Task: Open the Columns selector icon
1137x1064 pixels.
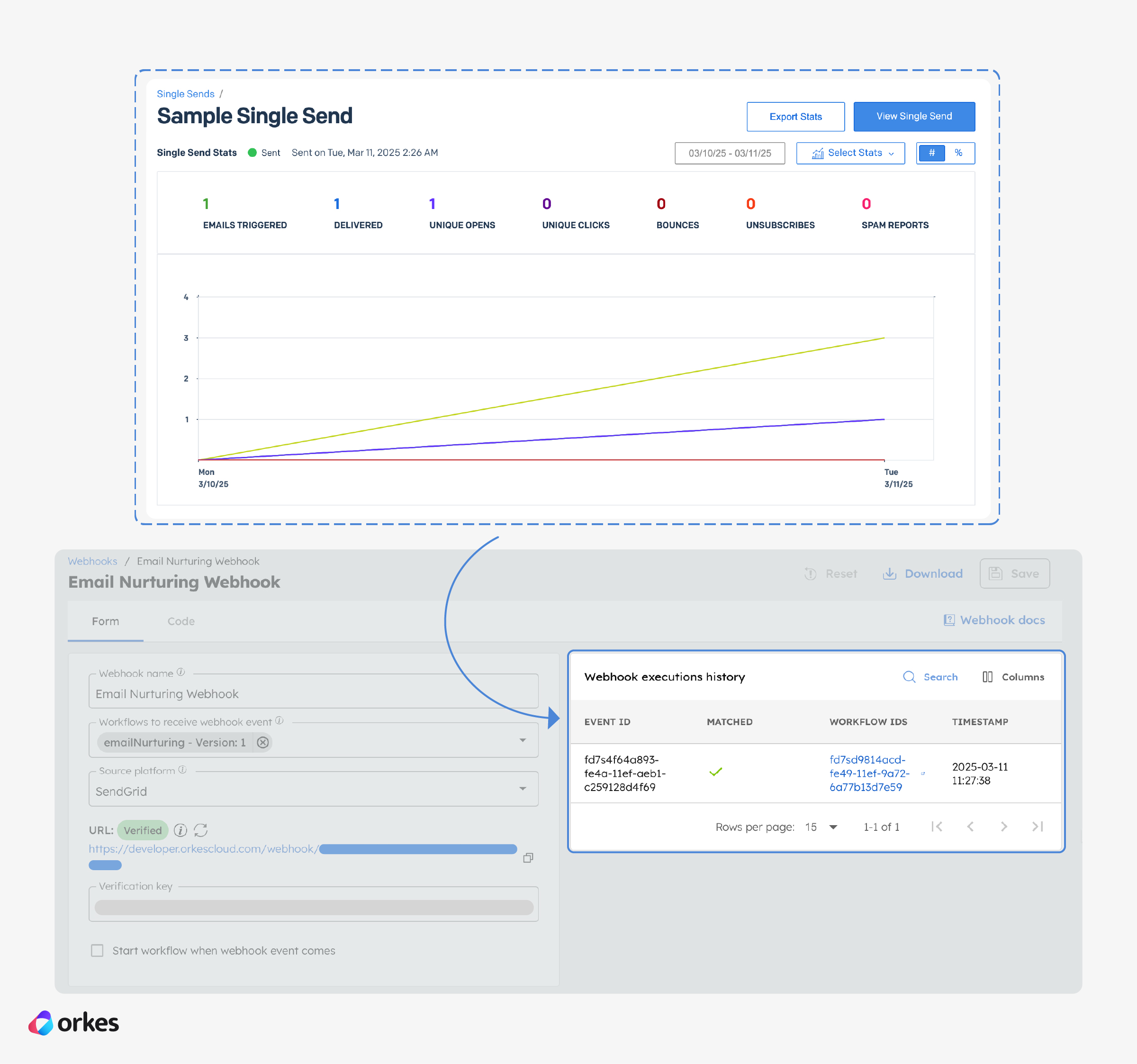Action: pyautogui.click(x=987, y=677)
